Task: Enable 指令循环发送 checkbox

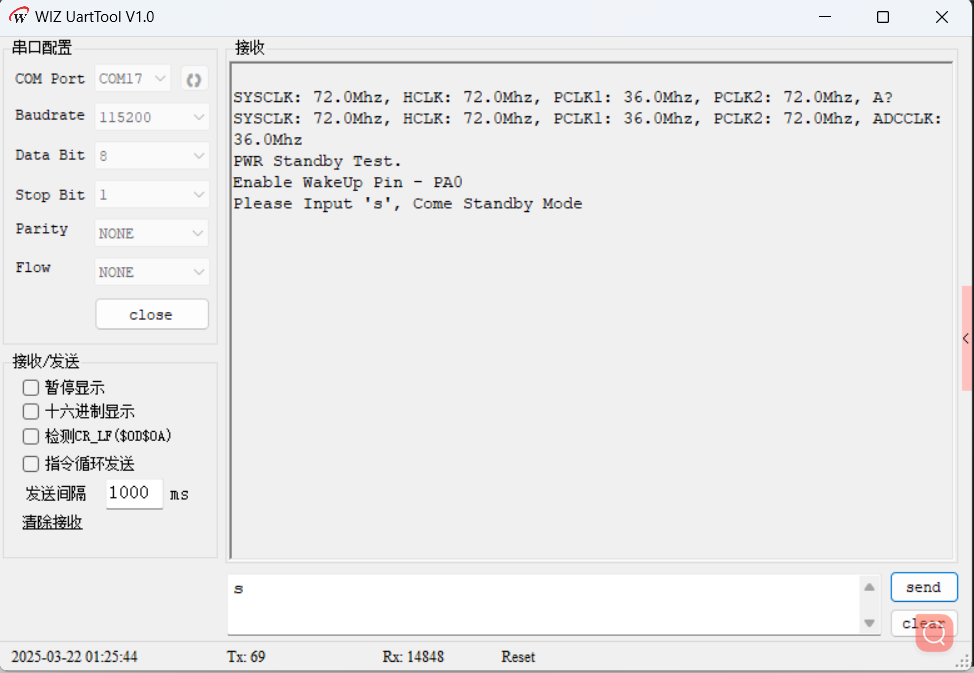Action: [31, 464]
